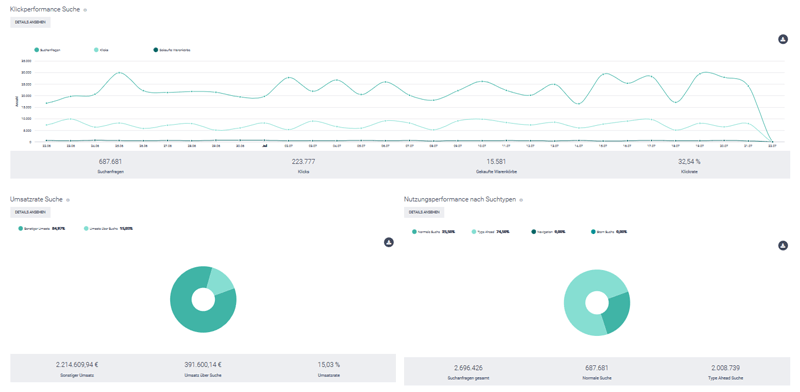This screenshot has width=800, height=392.
Task: Download the Klickperformance Suche chart
Action: click(783, 39)
